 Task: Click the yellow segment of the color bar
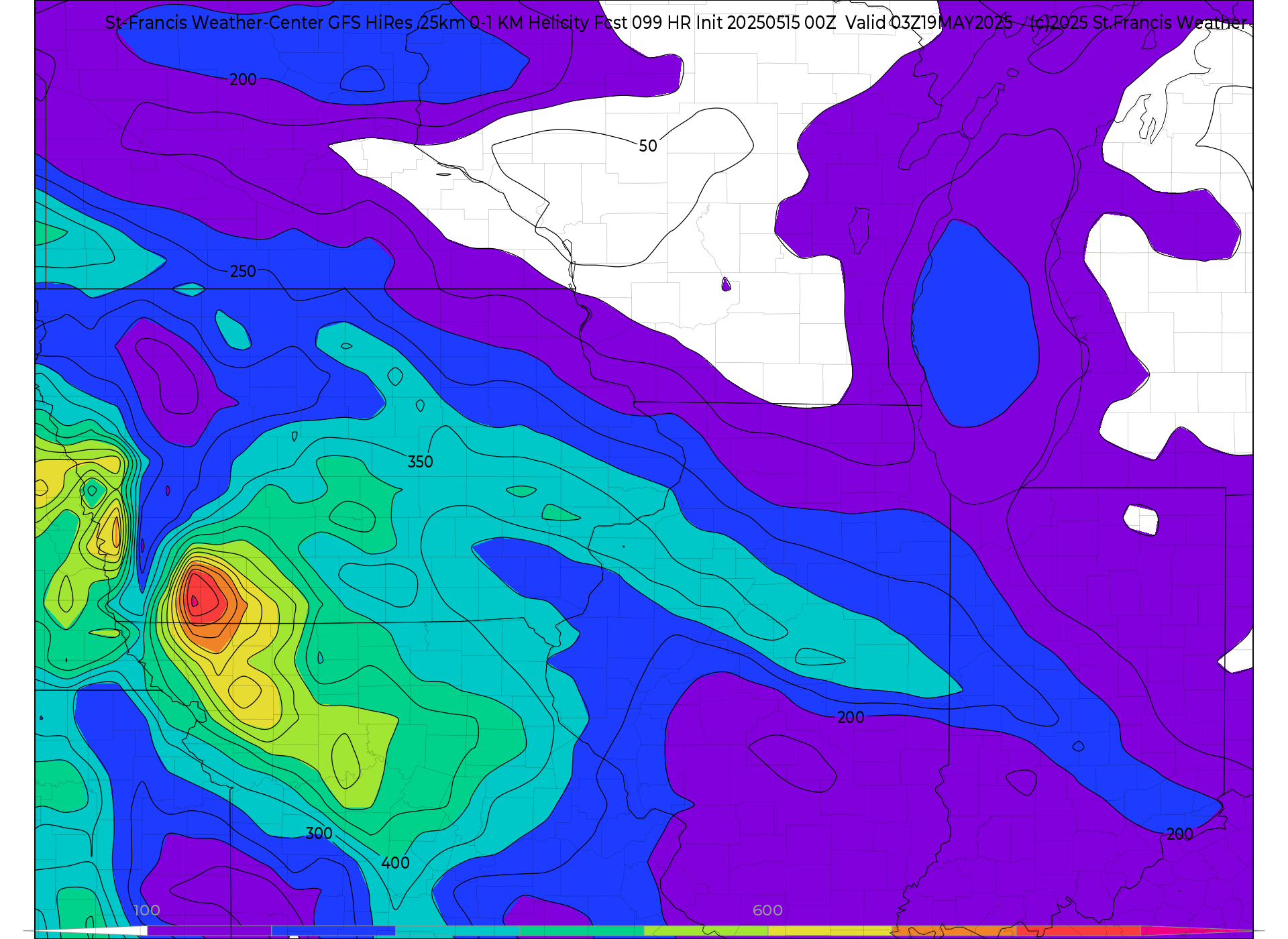[830, 931]
